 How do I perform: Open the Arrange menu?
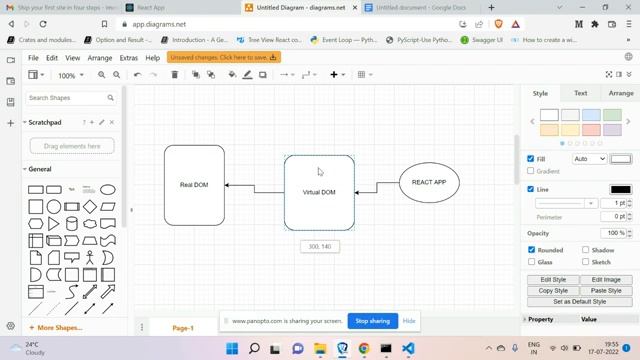[100, 58]
